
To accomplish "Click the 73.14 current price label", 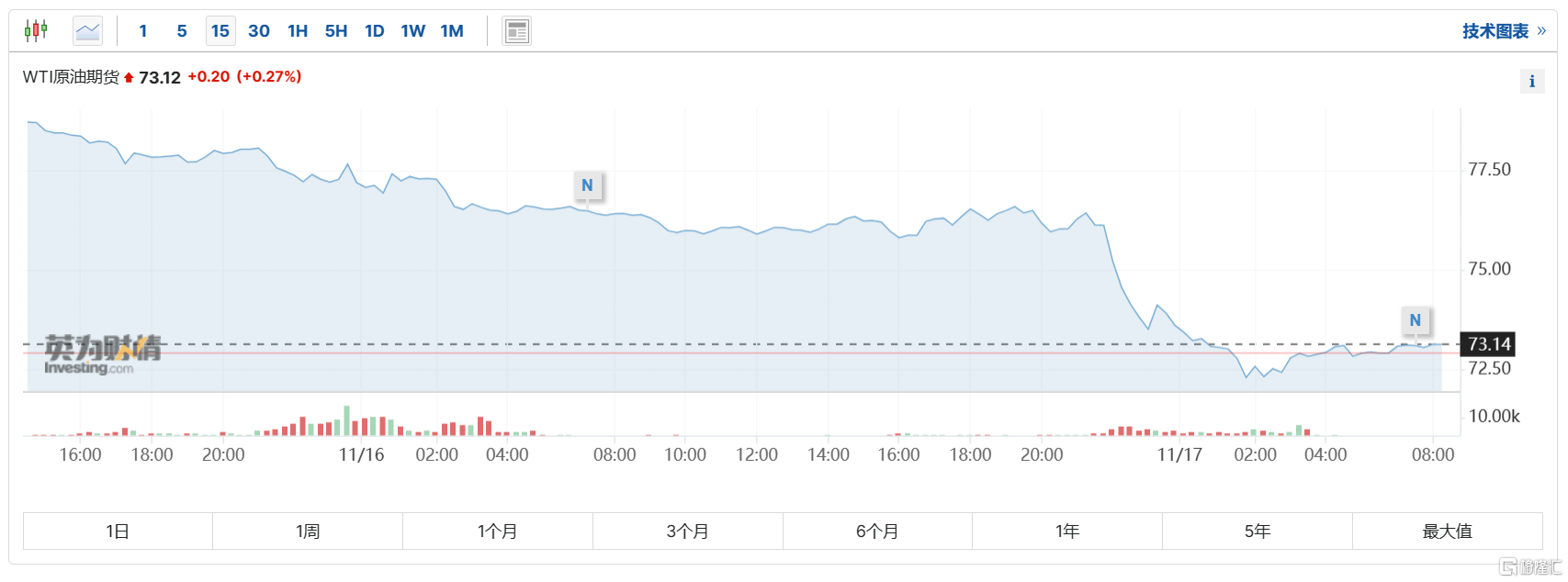I will tap(1488, 344).
